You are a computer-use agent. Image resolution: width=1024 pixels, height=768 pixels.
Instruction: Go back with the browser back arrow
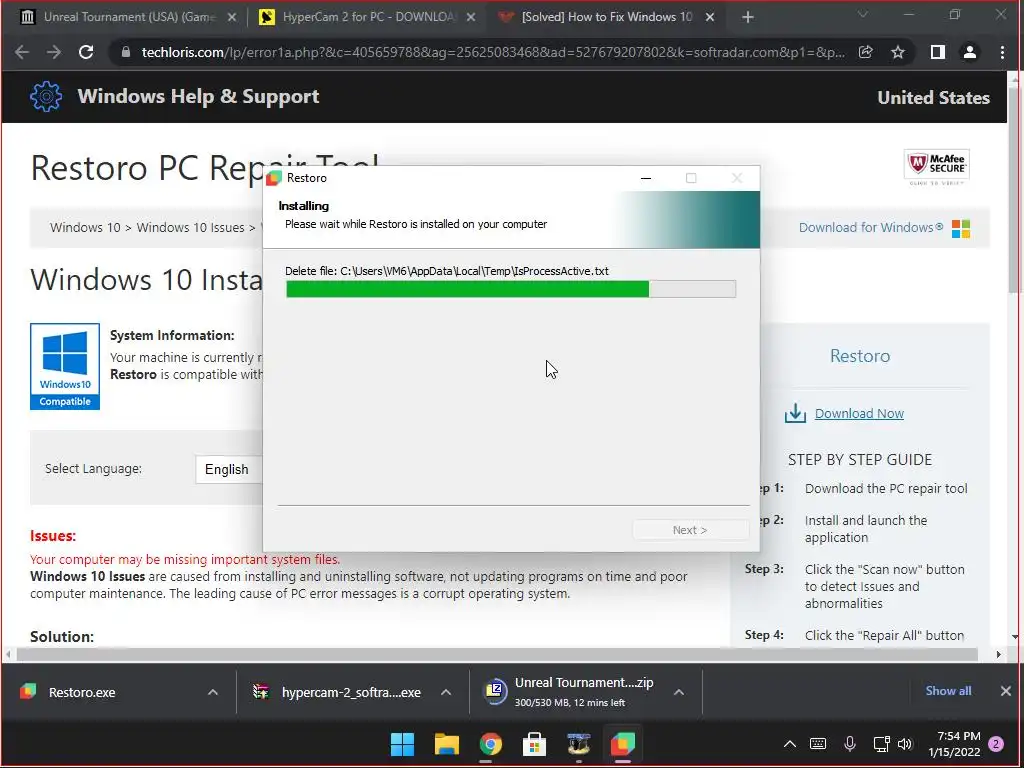22,52
